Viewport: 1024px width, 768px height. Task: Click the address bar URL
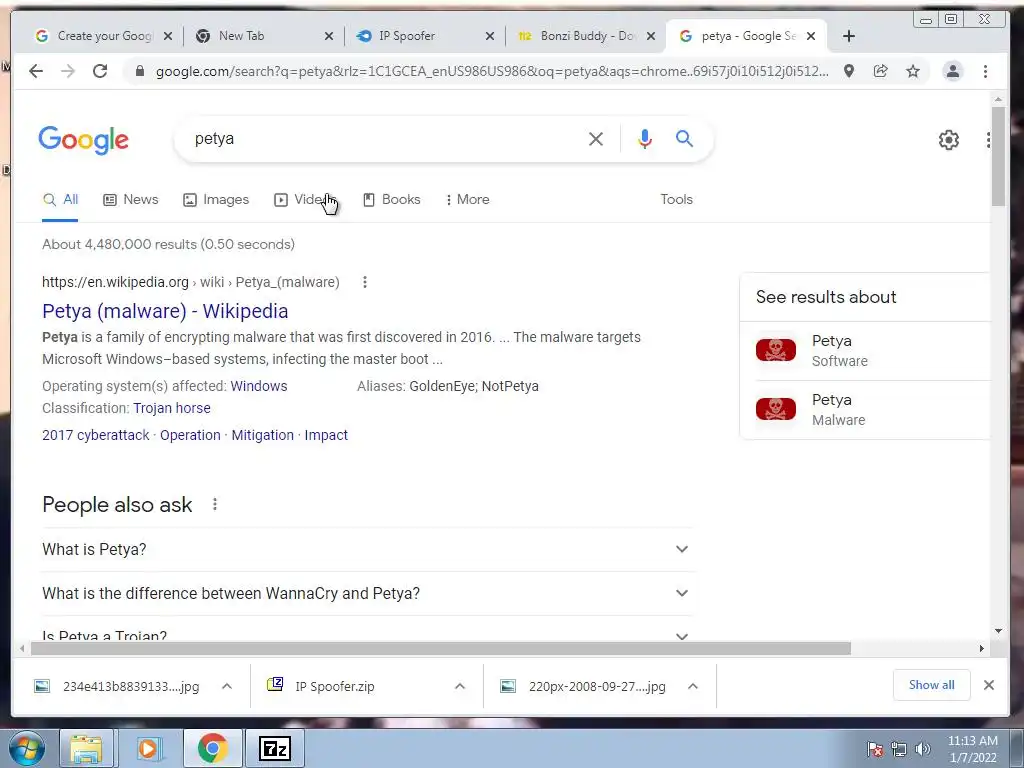click(x=492, y=71)
